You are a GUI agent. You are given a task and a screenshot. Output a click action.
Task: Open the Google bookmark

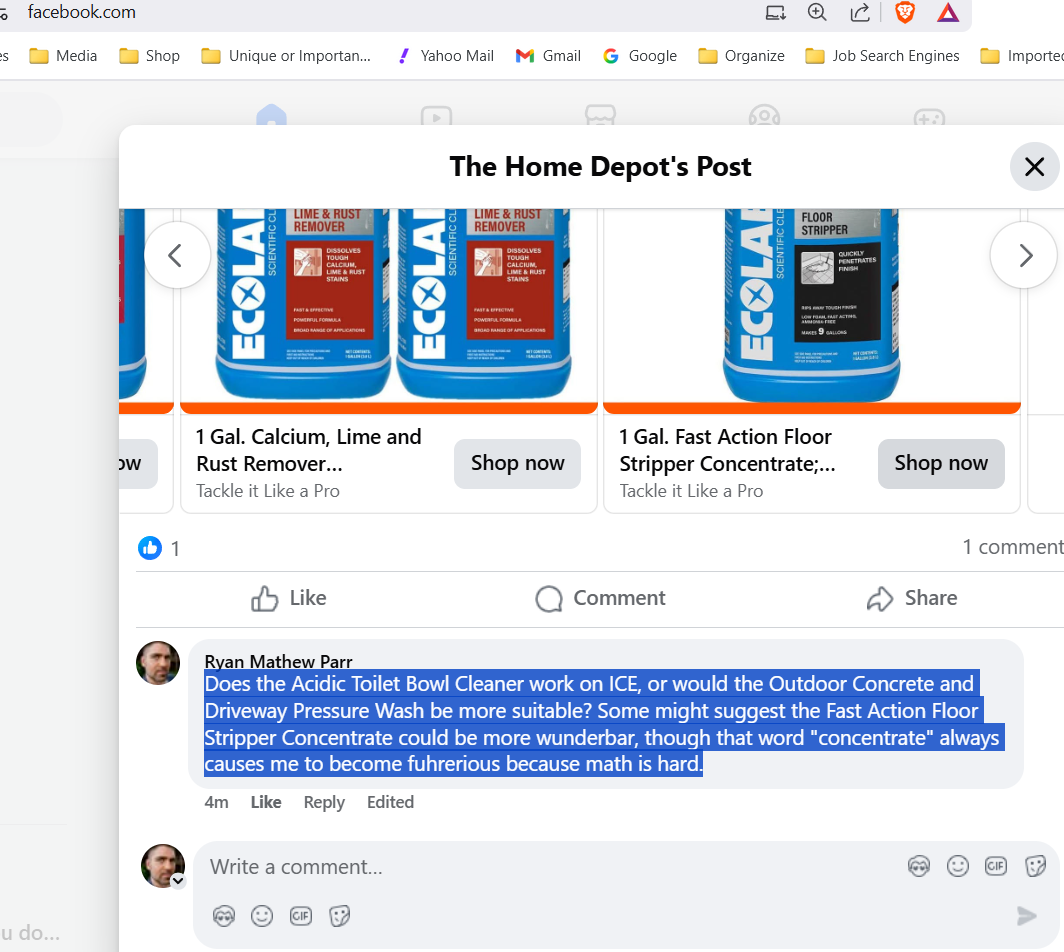click(x=640, y=56)
